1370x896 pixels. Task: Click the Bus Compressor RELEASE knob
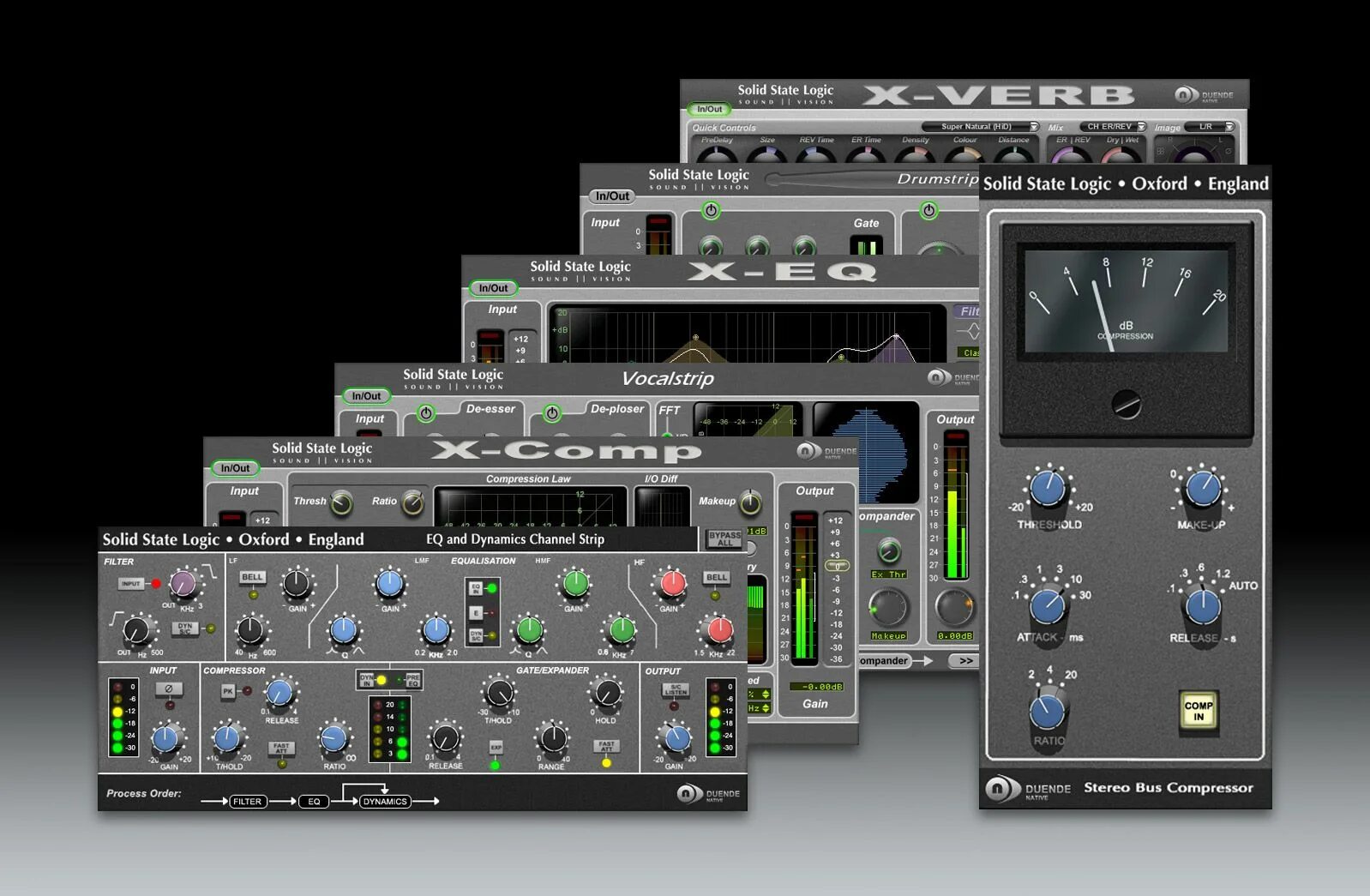pos(1202,606)
